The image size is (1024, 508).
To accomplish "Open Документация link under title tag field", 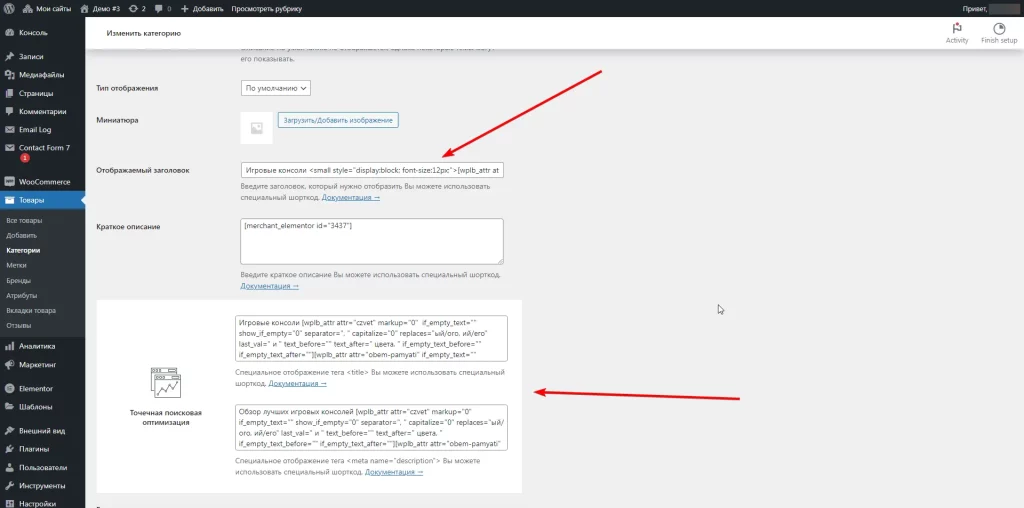I will (298, 383).
